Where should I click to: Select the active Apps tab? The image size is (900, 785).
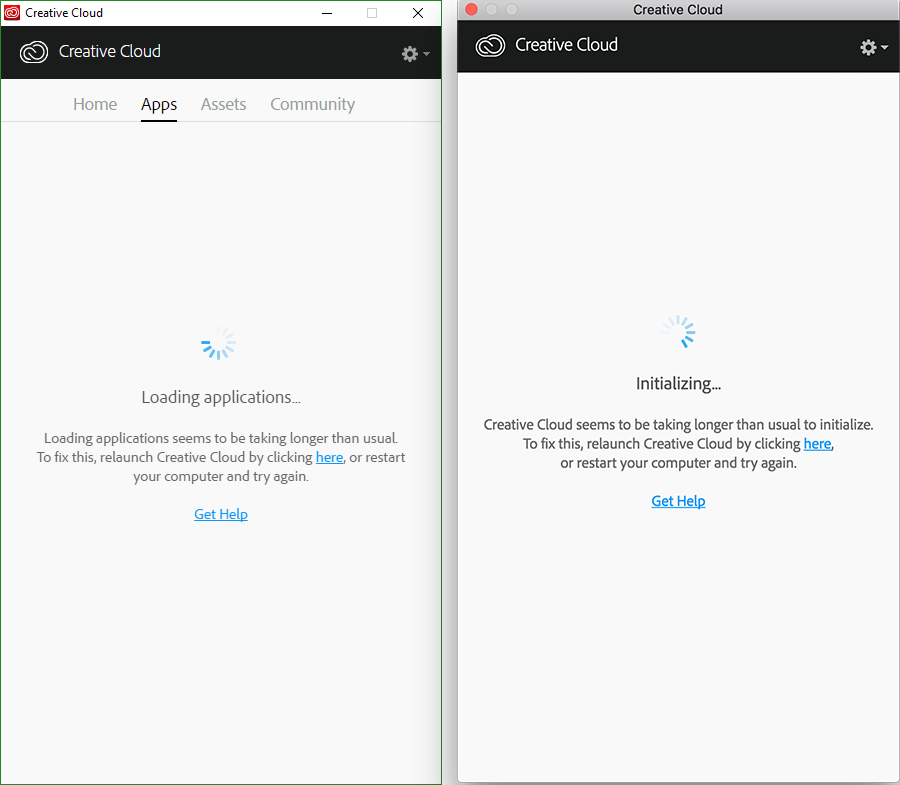(x=159, y=104)
